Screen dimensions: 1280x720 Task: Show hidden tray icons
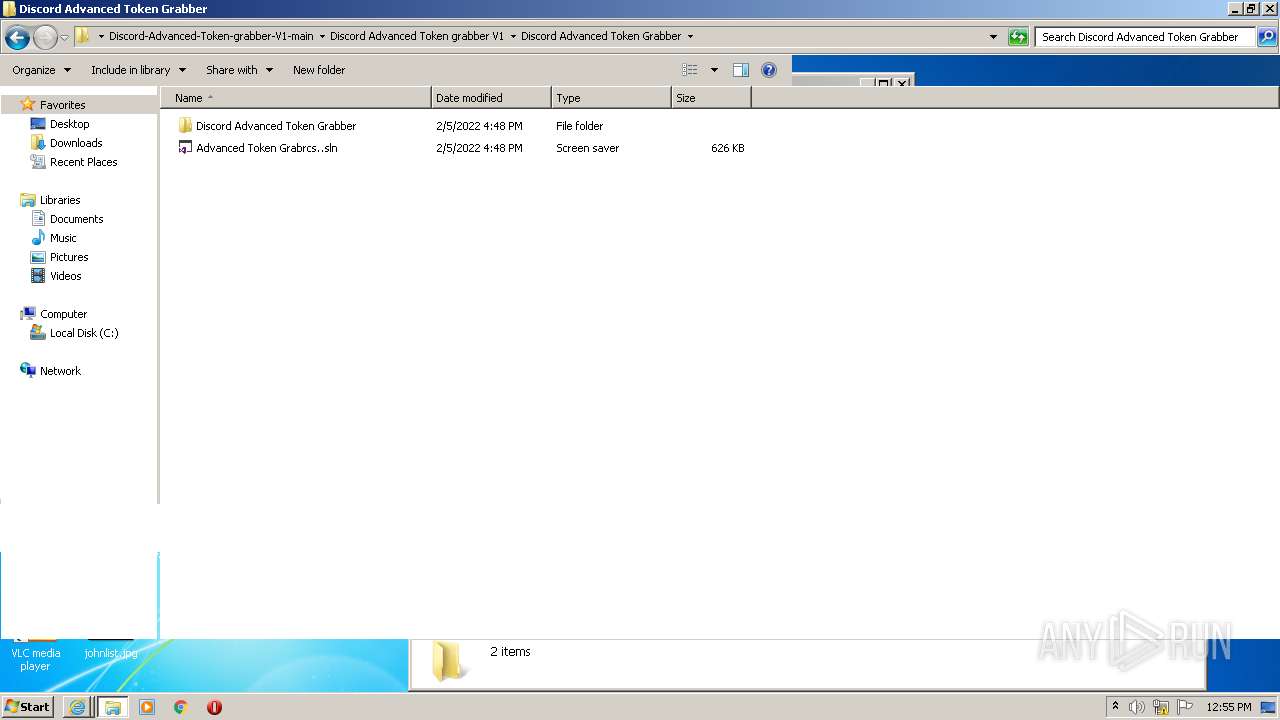(x=1115, y=707)
